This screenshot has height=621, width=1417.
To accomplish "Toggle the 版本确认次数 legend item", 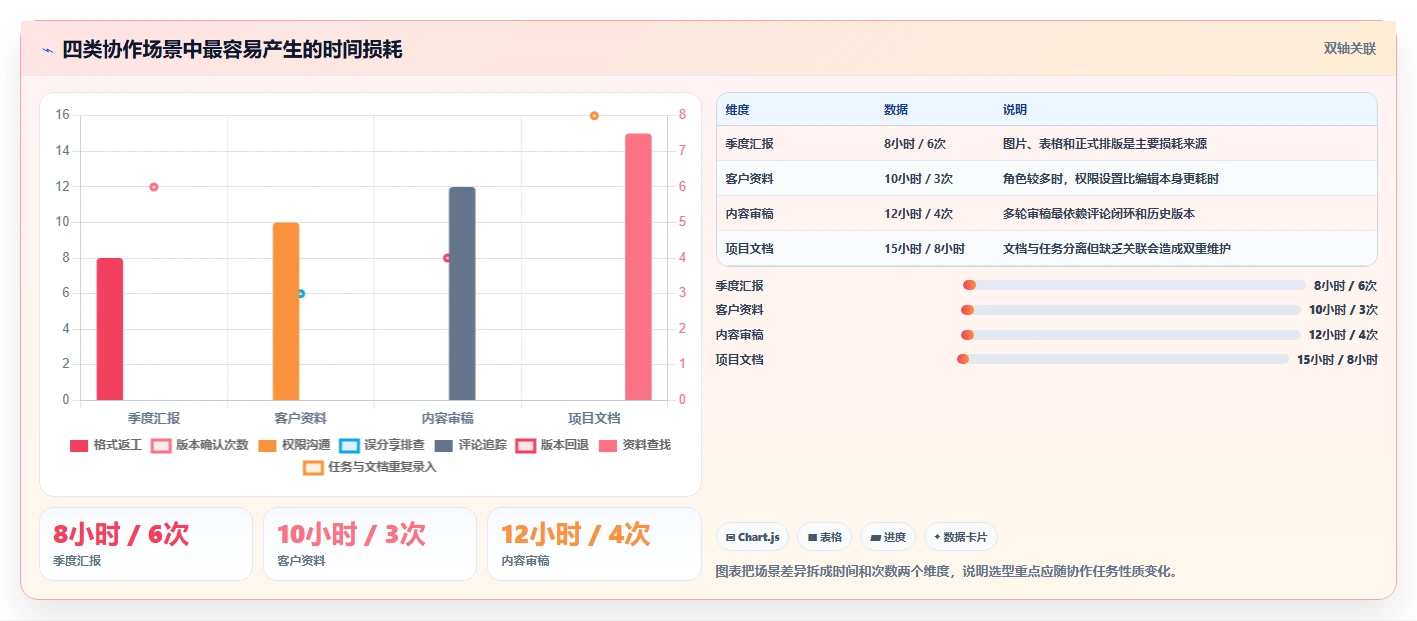I will [x=199, y=445].
